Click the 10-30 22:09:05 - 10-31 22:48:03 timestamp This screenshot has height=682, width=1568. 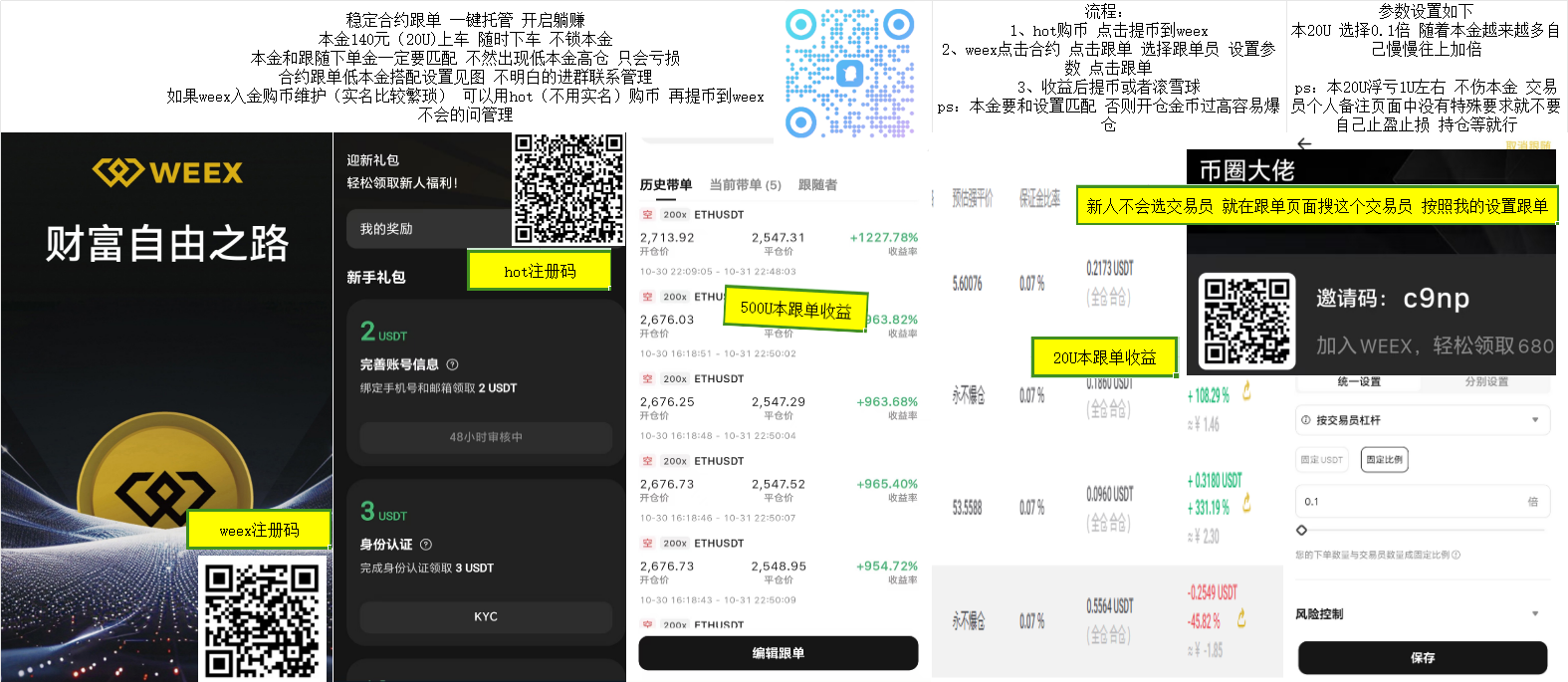[718, 271]
